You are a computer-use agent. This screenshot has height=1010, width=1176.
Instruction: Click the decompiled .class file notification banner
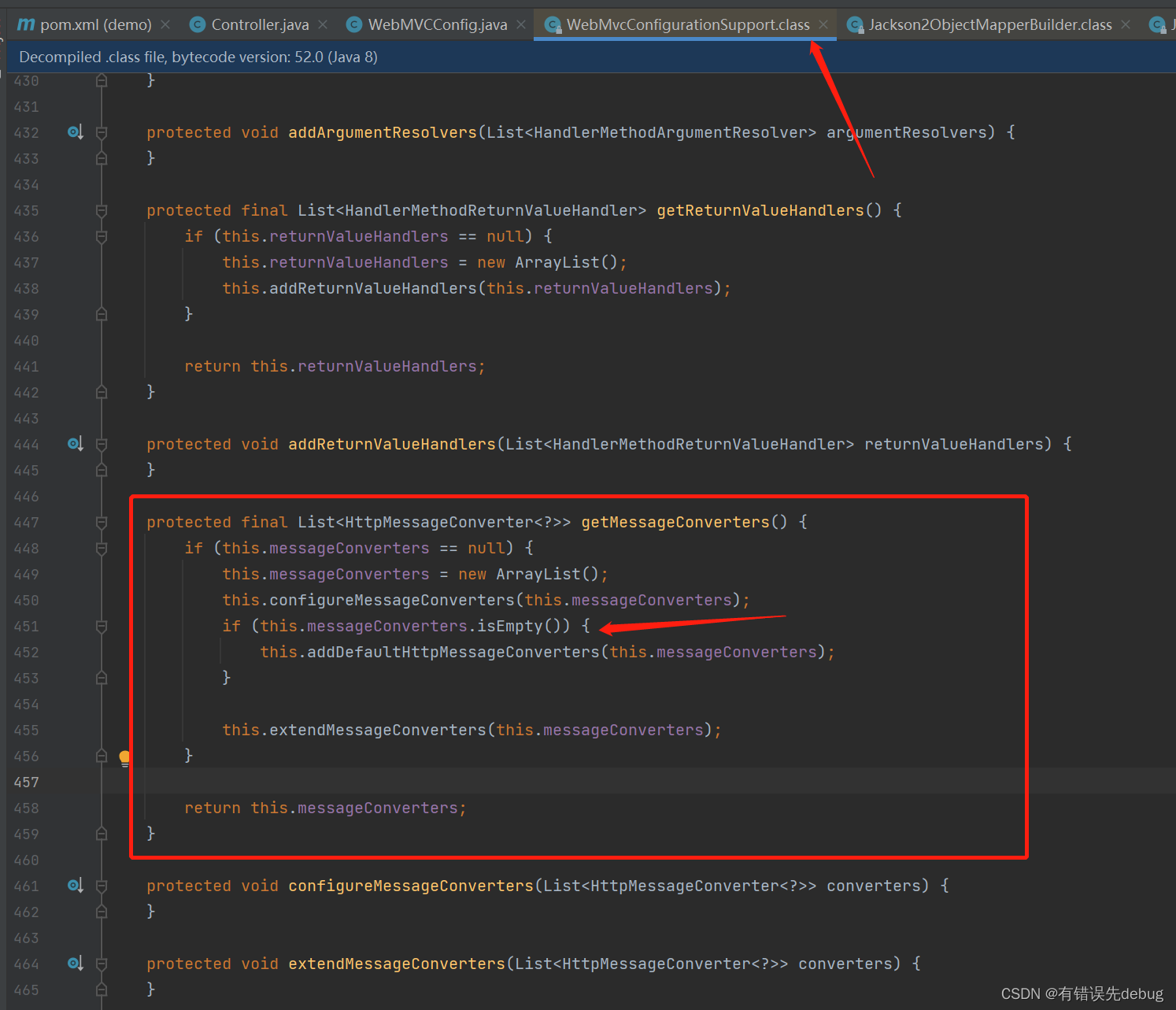click(x=591, y=57)
